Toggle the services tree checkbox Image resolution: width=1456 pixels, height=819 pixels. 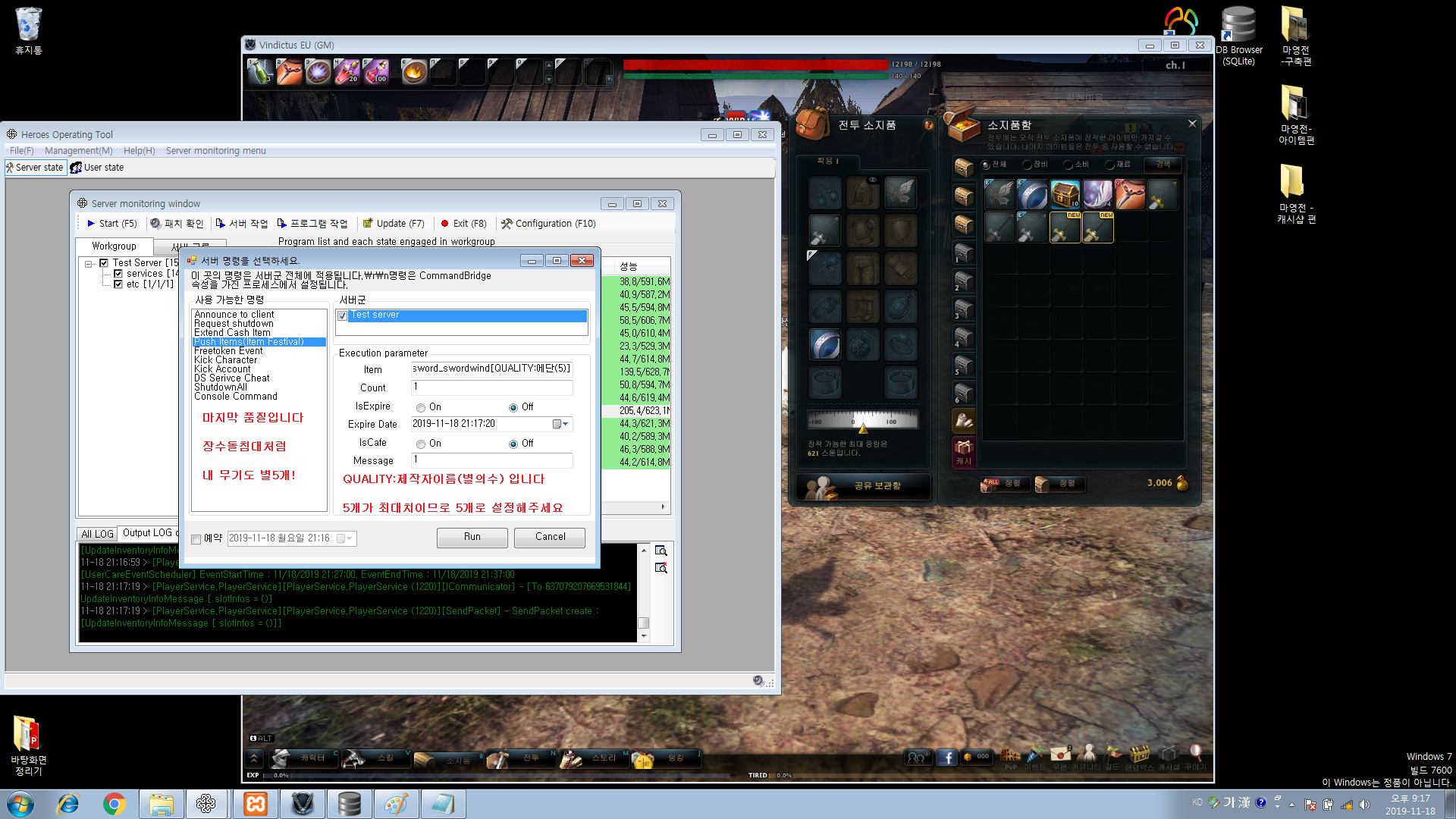tap(118, 274)
